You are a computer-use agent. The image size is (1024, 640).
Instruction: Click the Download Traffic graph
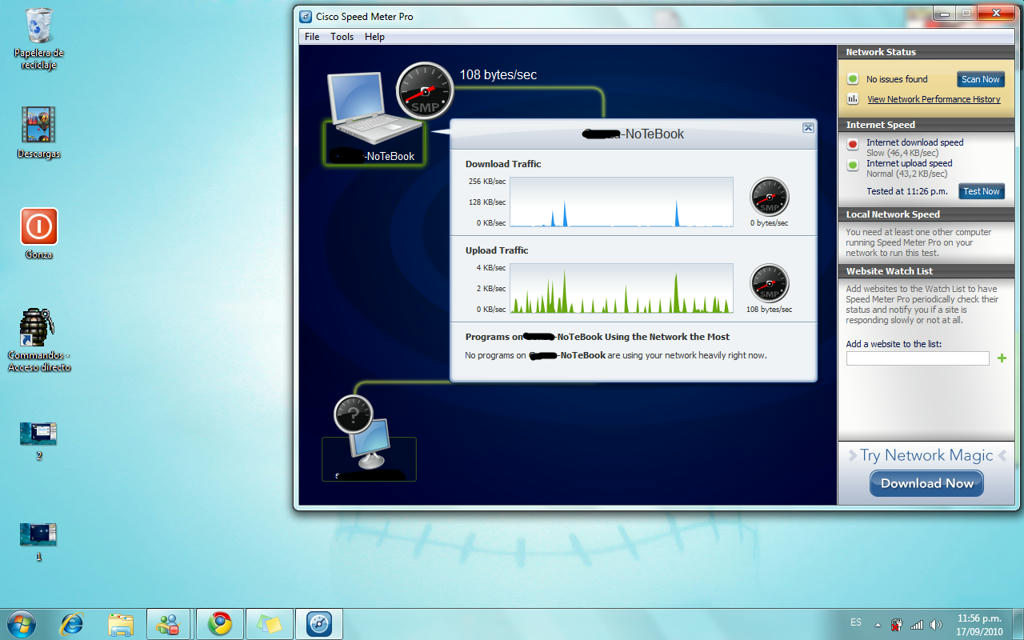pyautogui.click(x=621, y=202)
